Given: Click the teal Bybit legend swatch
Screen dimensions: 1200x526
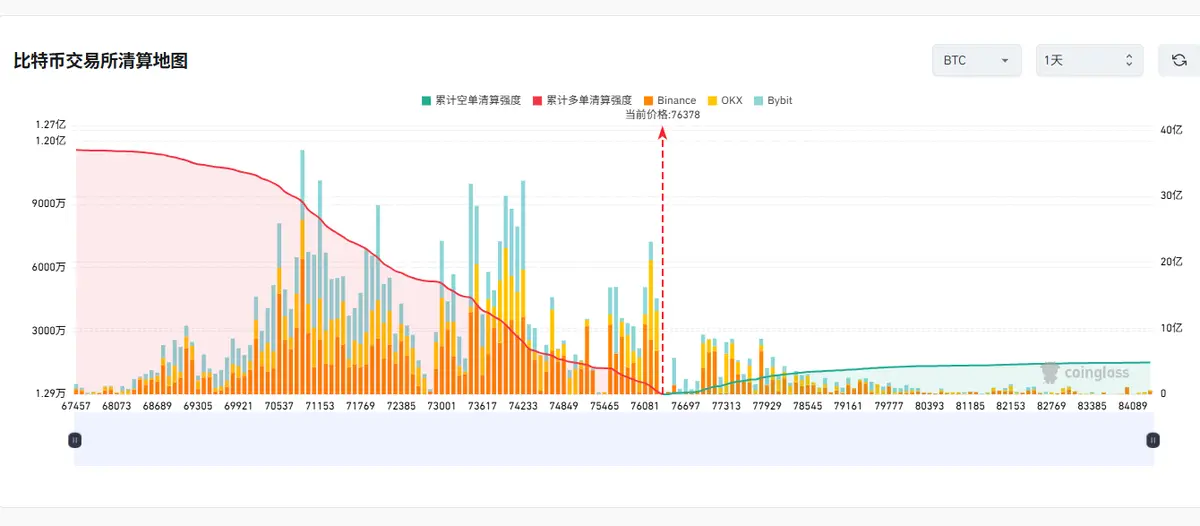Looking at the screenshot, I should point(758,100).
